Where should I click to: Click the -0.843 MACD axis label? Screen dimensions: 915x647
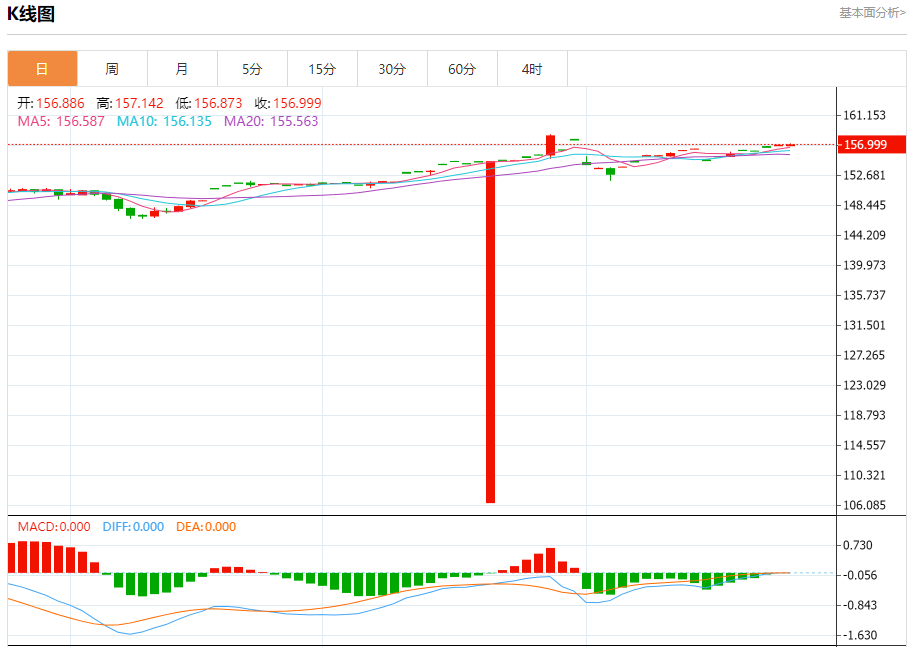click(860, 606)
